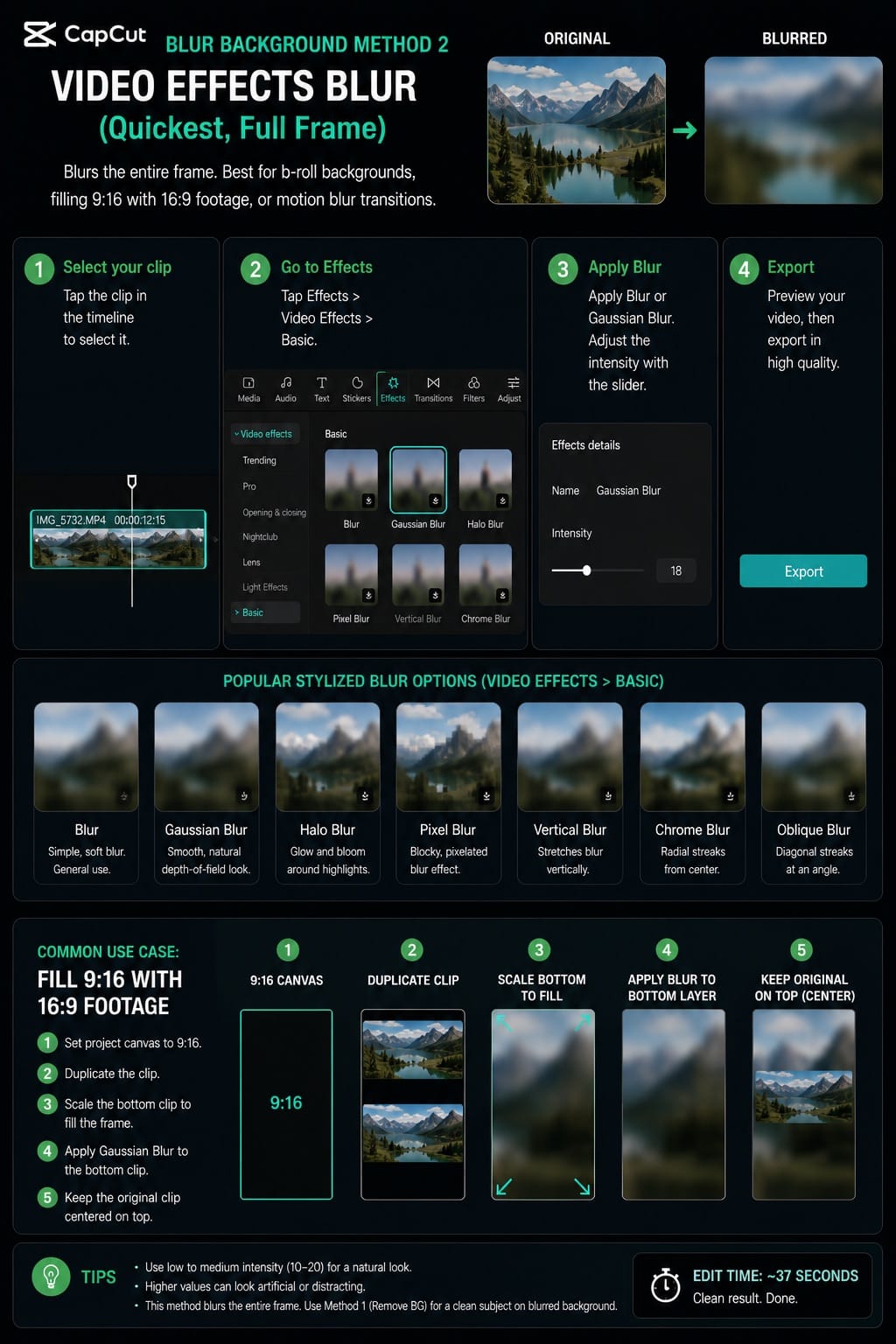Image resolution: width=896 pixels, height=1344 pixels.
Task: Download icon on Chrome Blur in Basic effects grid
Action: point(502,595)
